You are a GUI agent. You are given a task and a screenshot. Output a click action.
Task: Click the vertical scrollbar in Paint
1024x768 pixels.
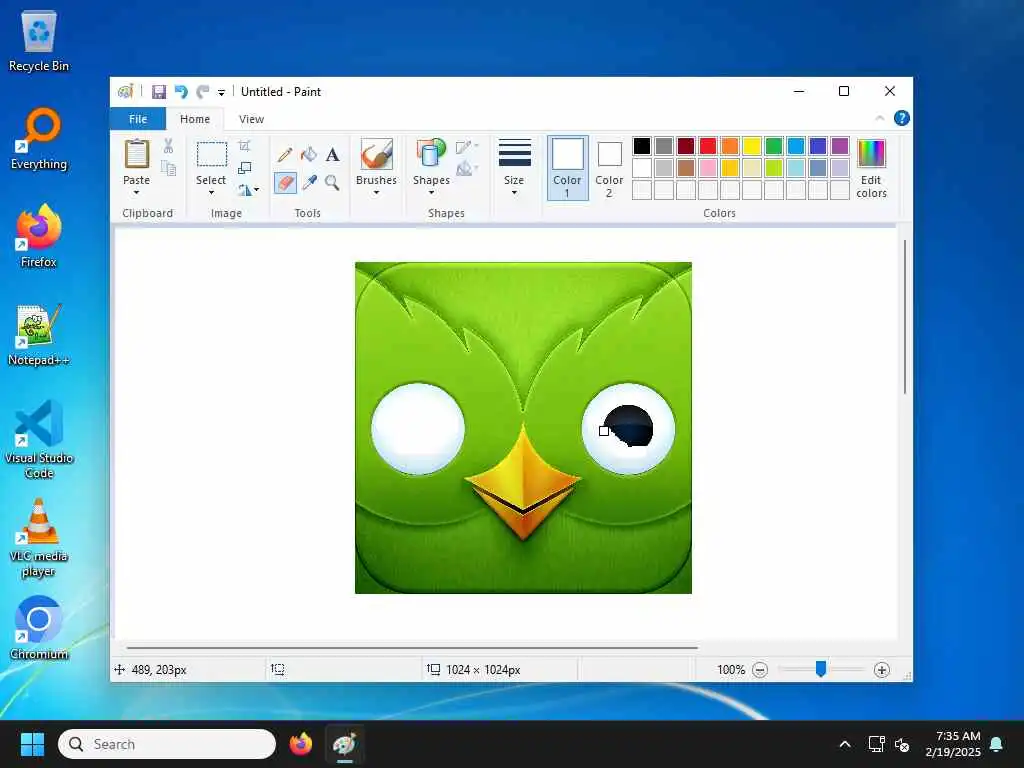point(904,317)
